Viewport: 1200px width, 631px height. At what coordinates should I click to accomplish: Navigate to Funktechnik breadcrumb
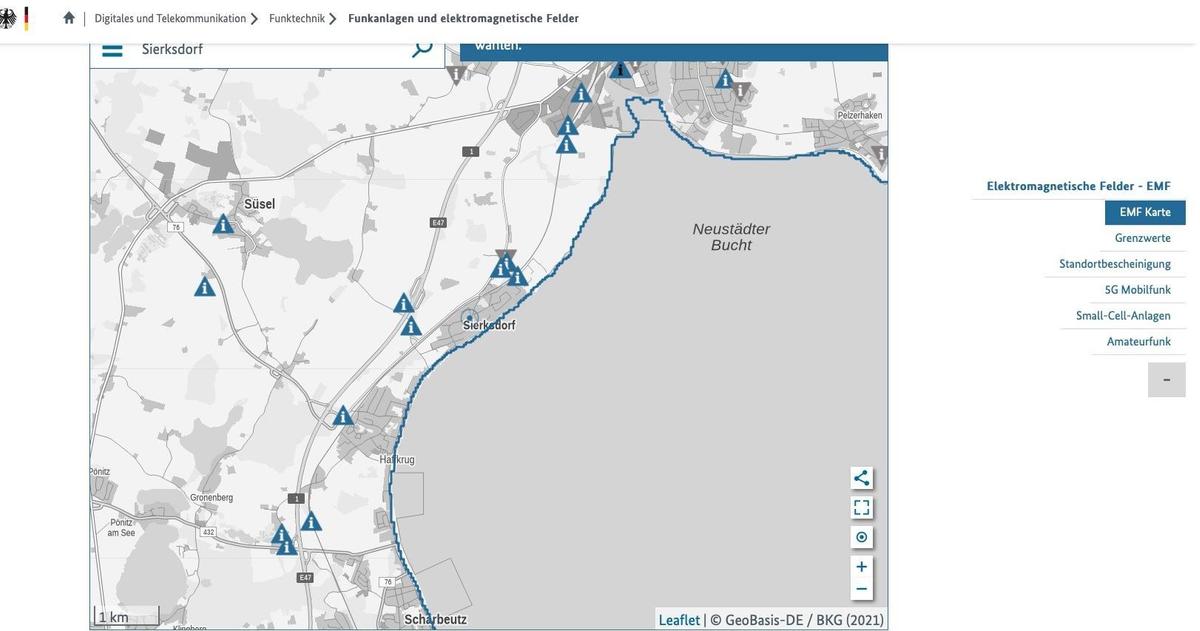[x=297, y=18]
